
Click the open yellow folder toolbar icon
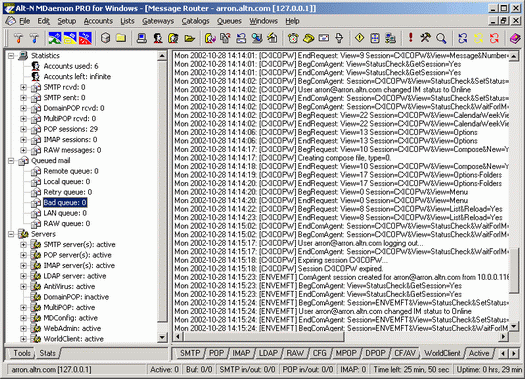point(190,38)
